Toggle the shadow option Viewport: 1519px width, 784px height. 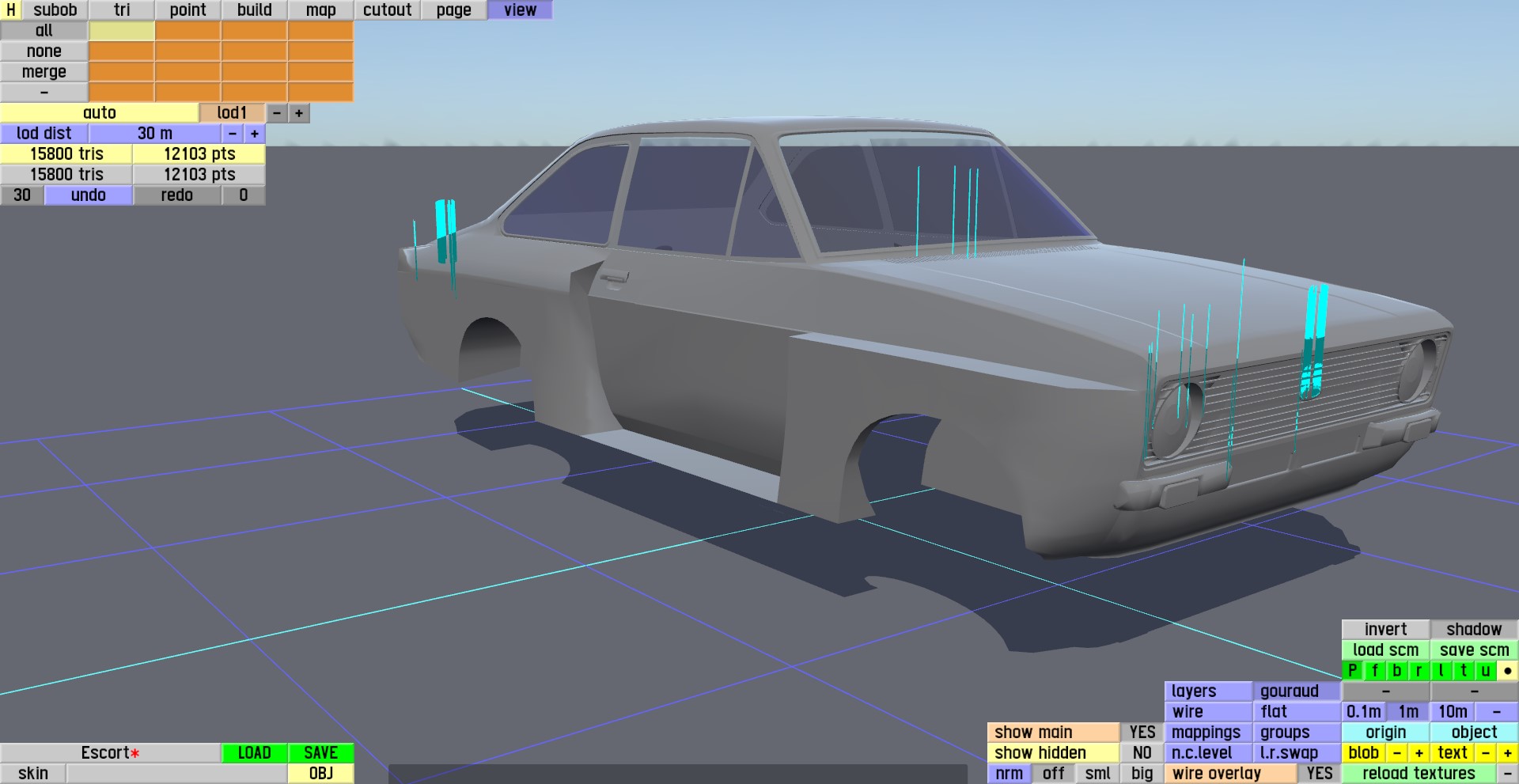(x=1475, y=630)
